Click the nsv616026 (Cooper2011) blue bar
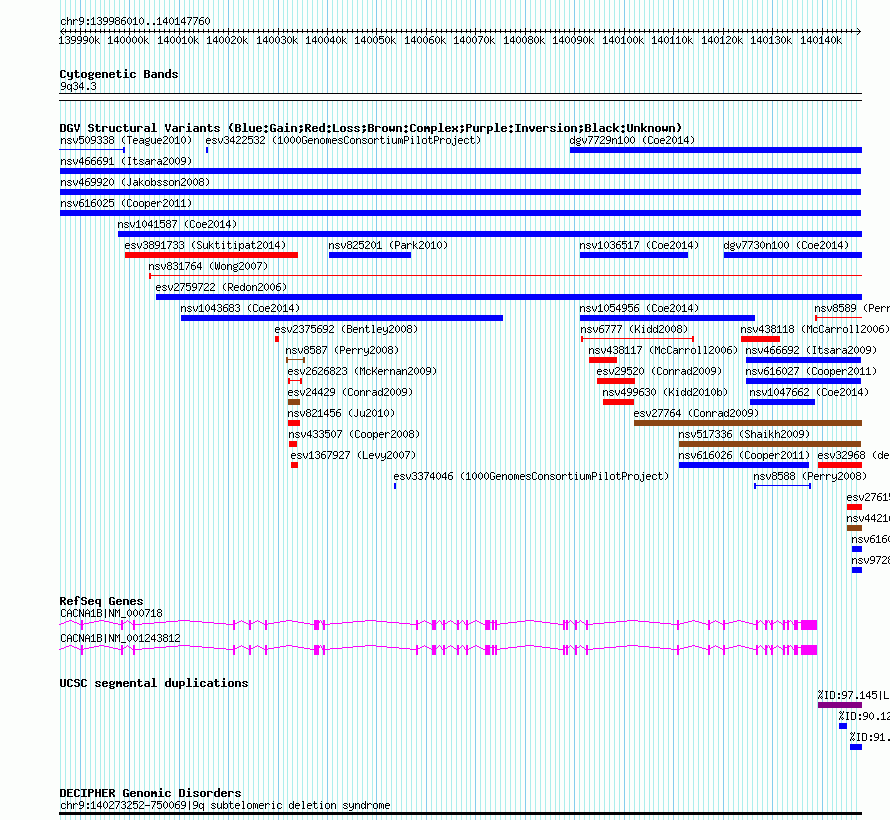The width and height of the screenshot is (890, 820). coord(744,465)
